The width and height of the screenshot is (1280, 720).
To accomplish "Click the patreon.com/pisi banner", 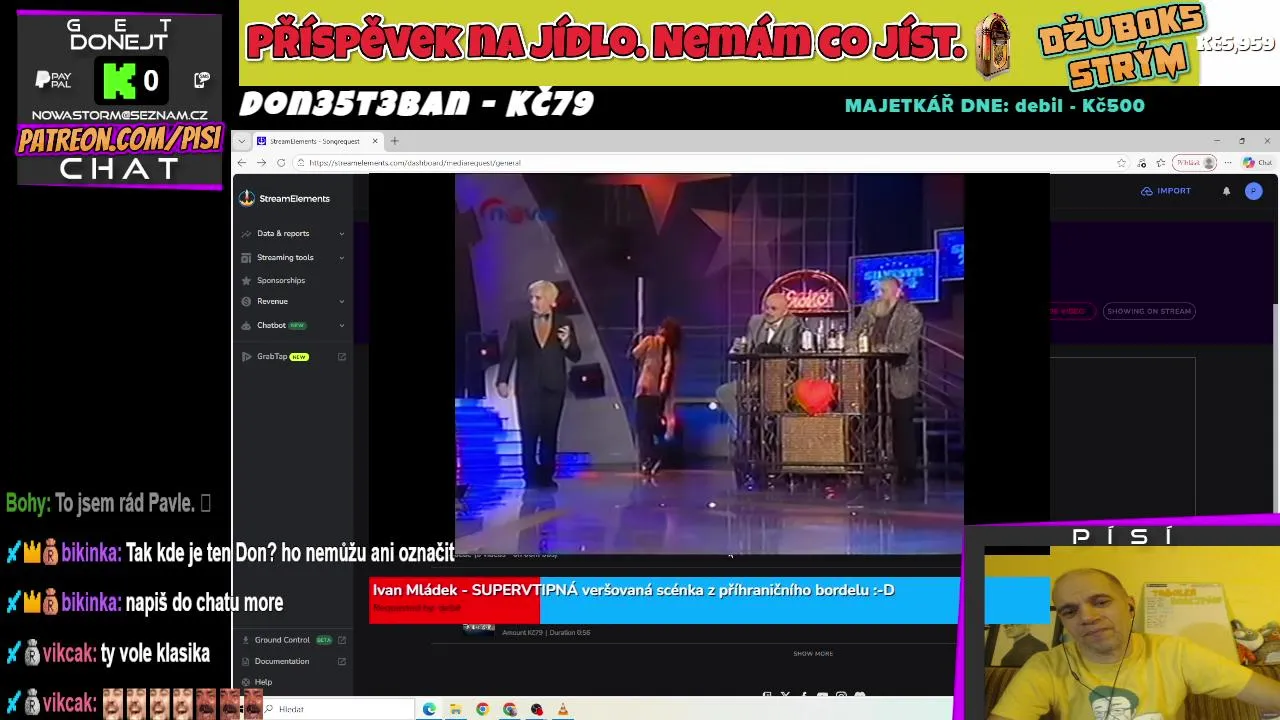I will click(x=119, y=139).
